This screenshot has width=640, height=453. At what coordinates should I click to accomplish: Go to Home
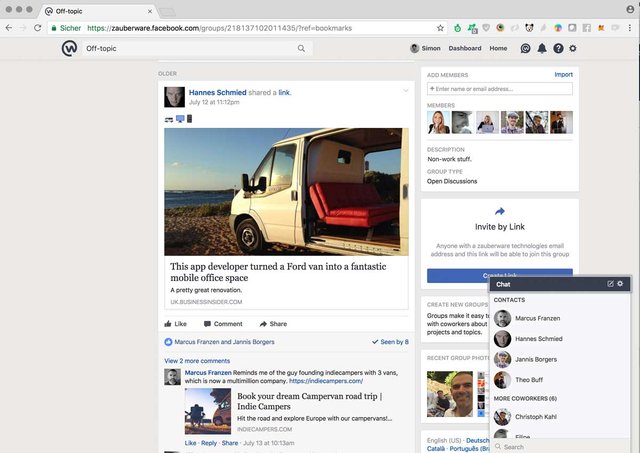(x=498, y=48)
